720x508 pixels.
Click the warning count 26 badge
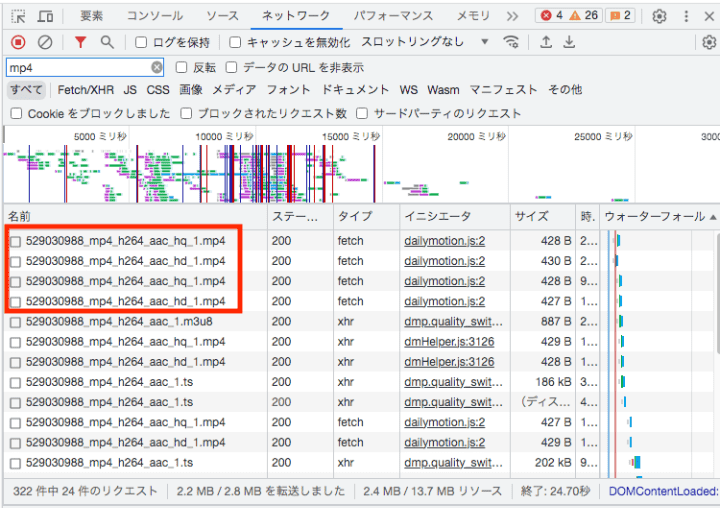click(584, 16)
